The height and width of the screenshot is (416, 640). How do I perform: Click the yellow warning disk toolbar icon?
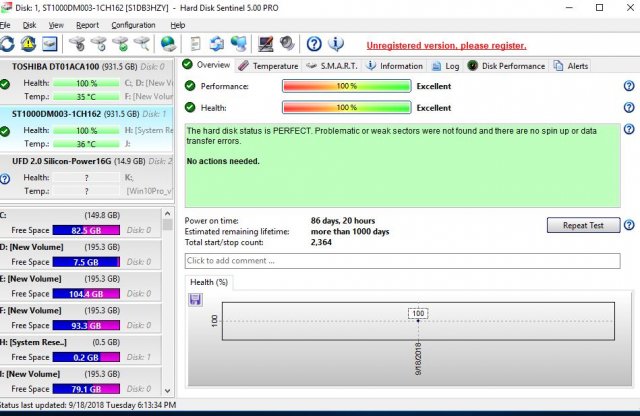click(x=29, y=44)
